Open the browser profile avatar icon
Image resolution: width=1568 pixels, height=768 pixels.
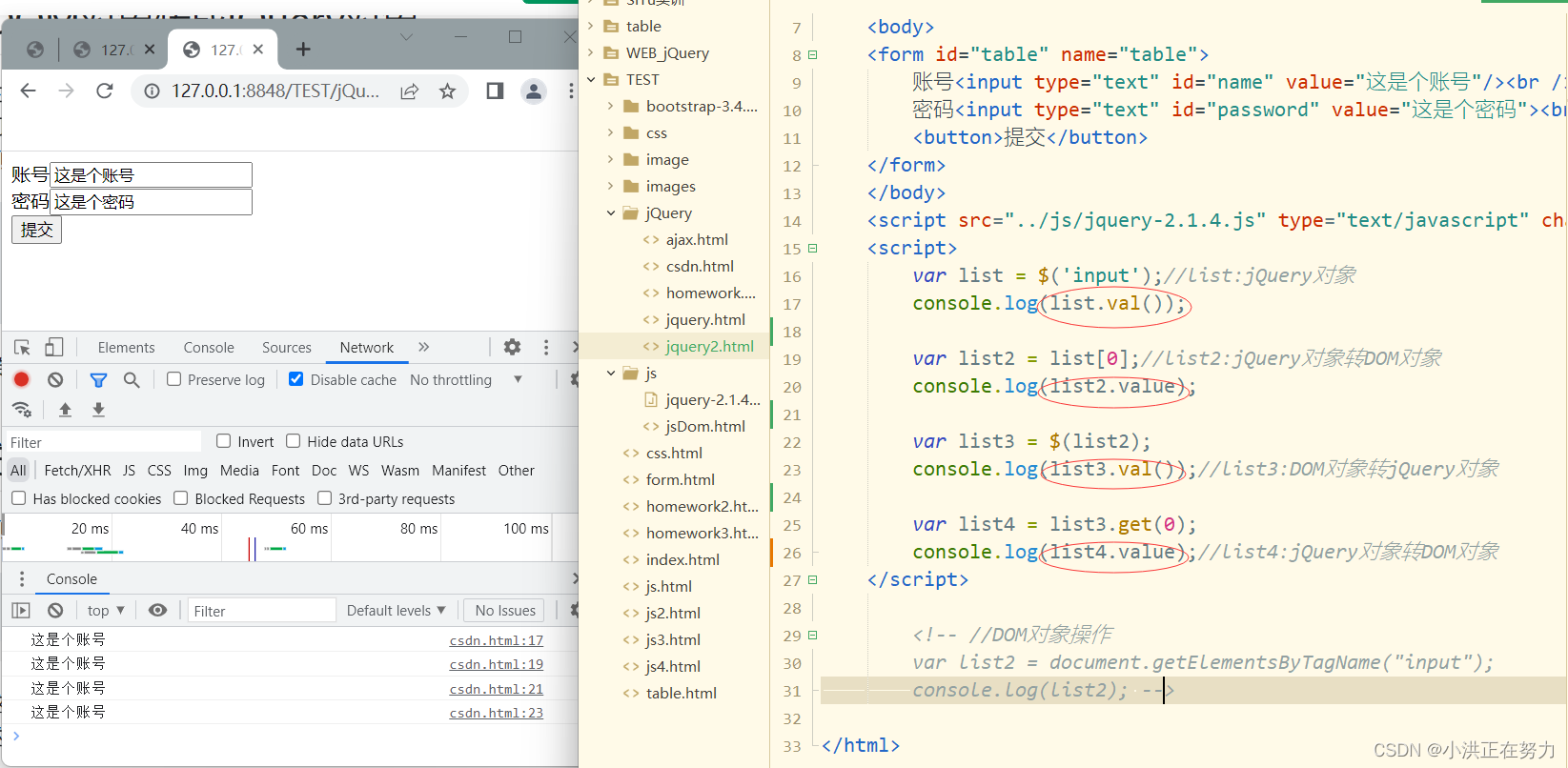534,91
